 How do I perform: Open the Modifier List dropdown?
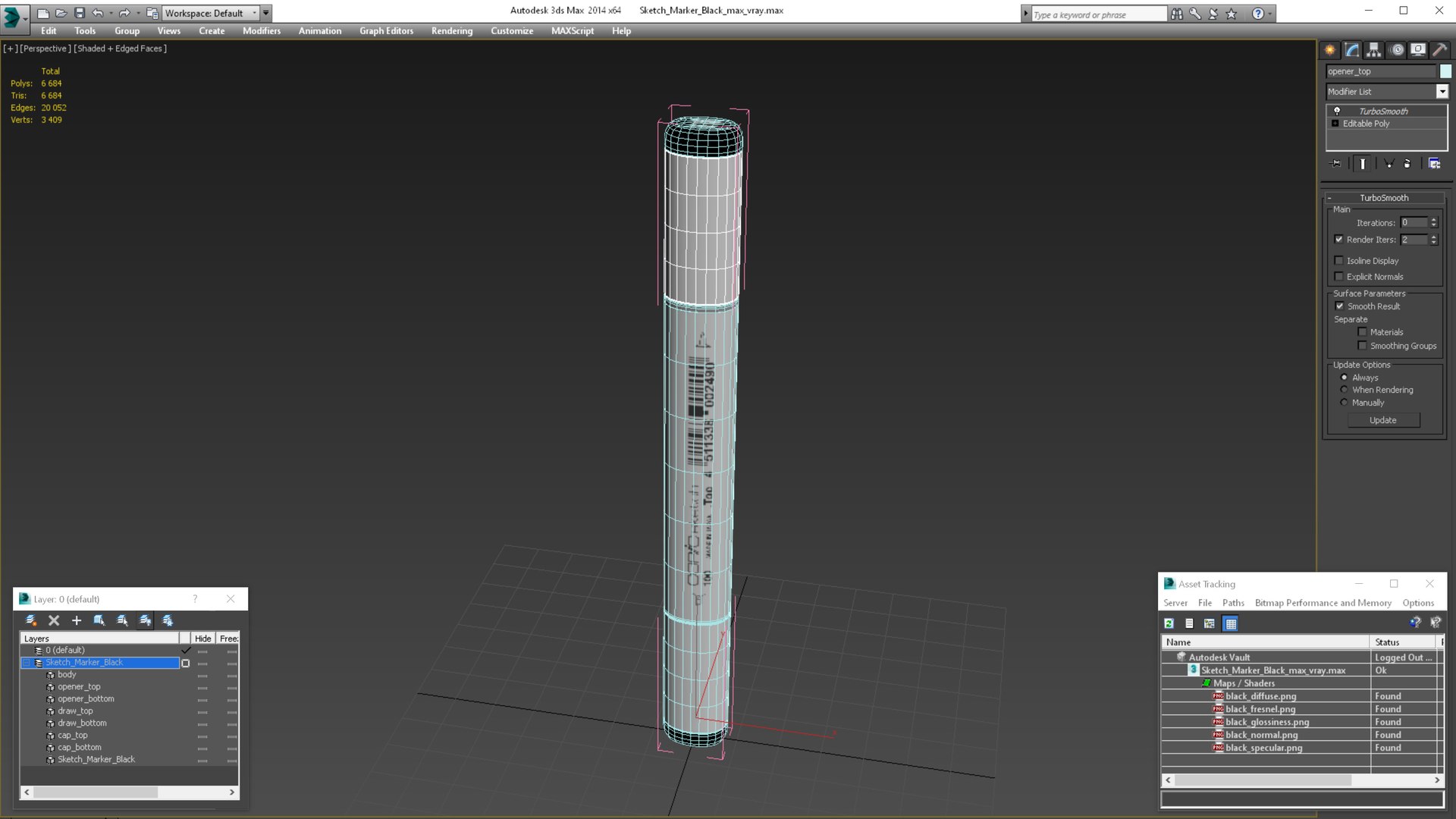pyautogui.click(x=1442, y=92)
